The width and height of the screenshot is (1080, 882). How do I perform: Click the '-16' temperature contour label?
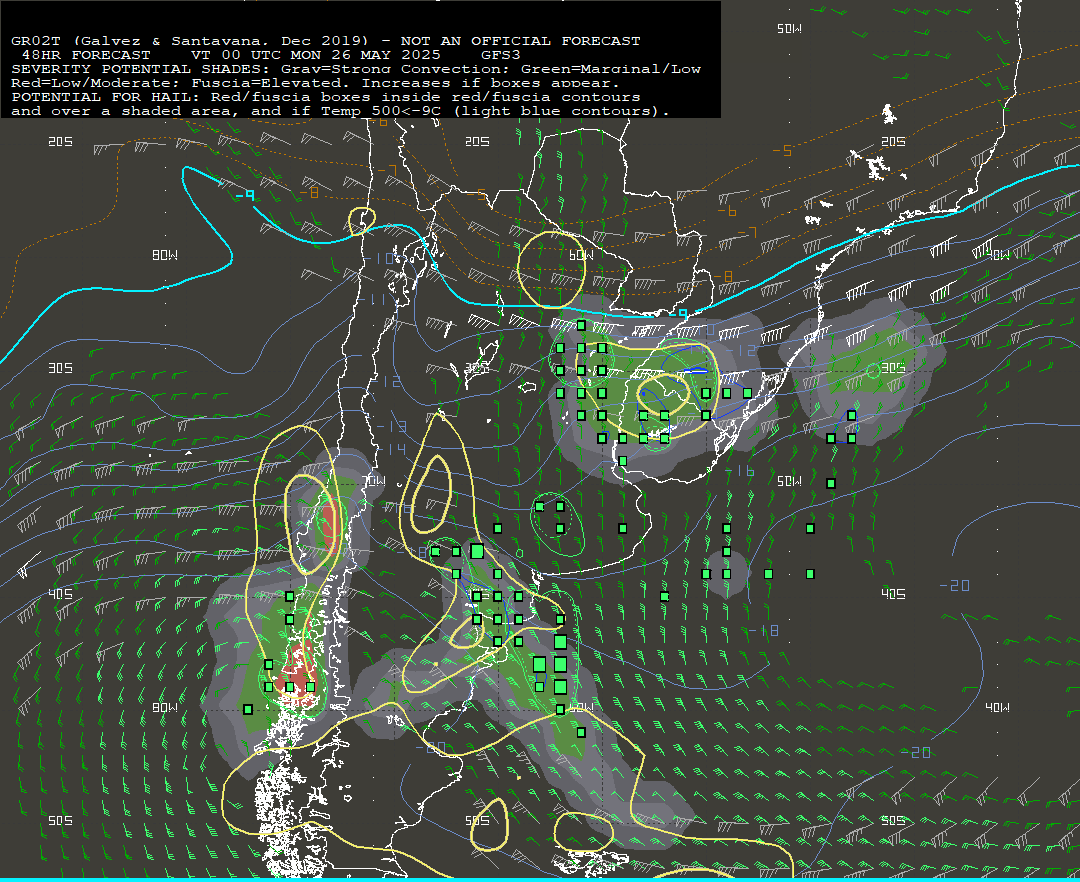pos(740,471)
